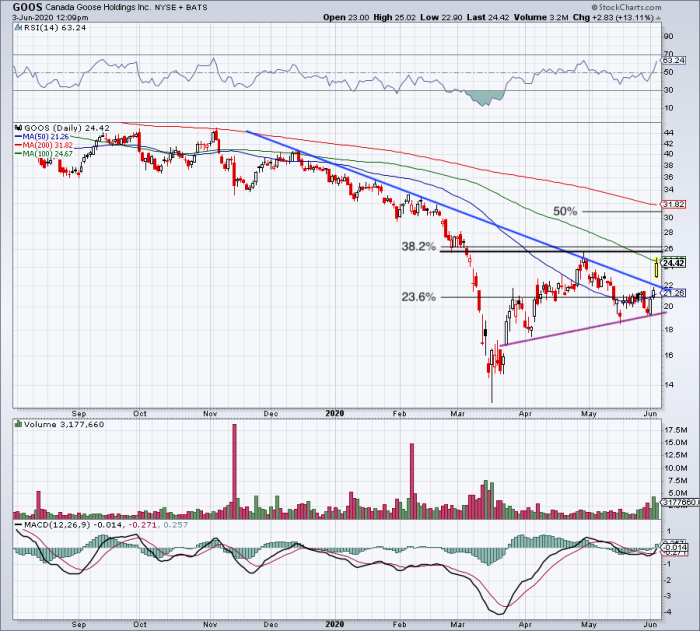Image resolution: width=700 pixels, height=631 pixels.
Task: Click the yellow highlighted latest candle
Action: 654,267
